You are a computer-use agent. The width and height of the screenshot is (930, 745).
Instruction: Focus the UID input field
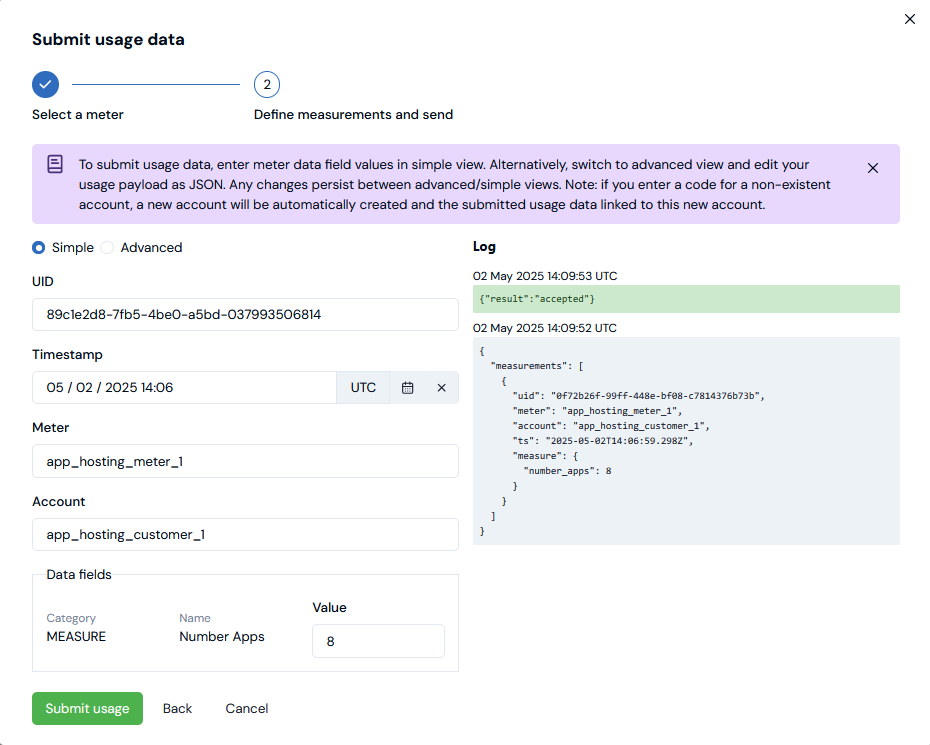coord(245,315)
